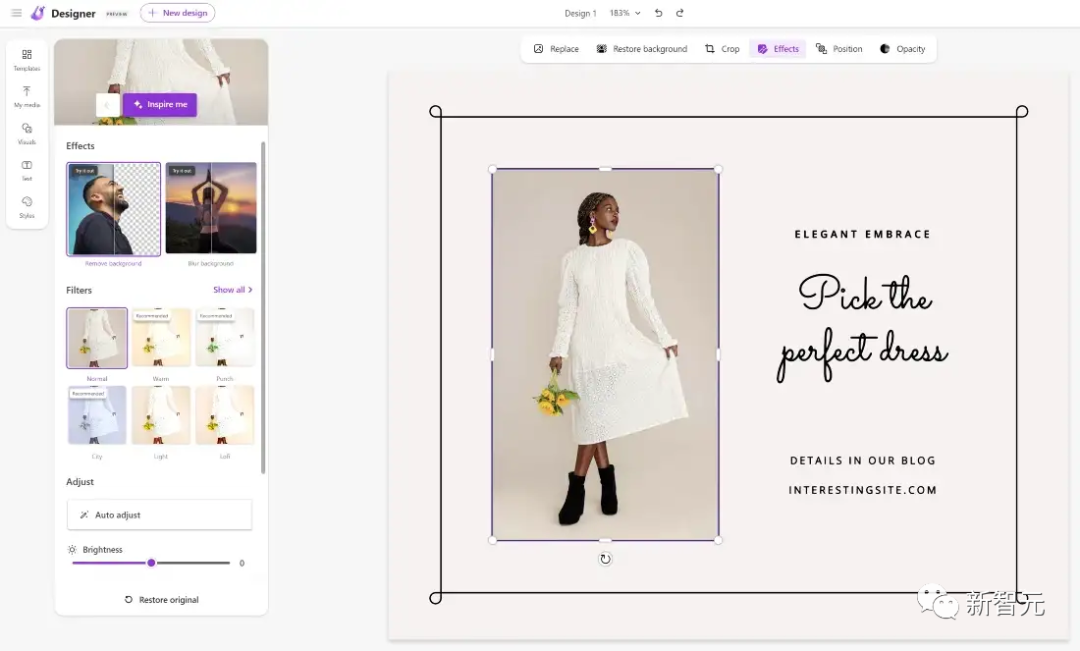Click the Inspire me button
The height and width of the screenshot is (651, 1080).
[160, 104]
